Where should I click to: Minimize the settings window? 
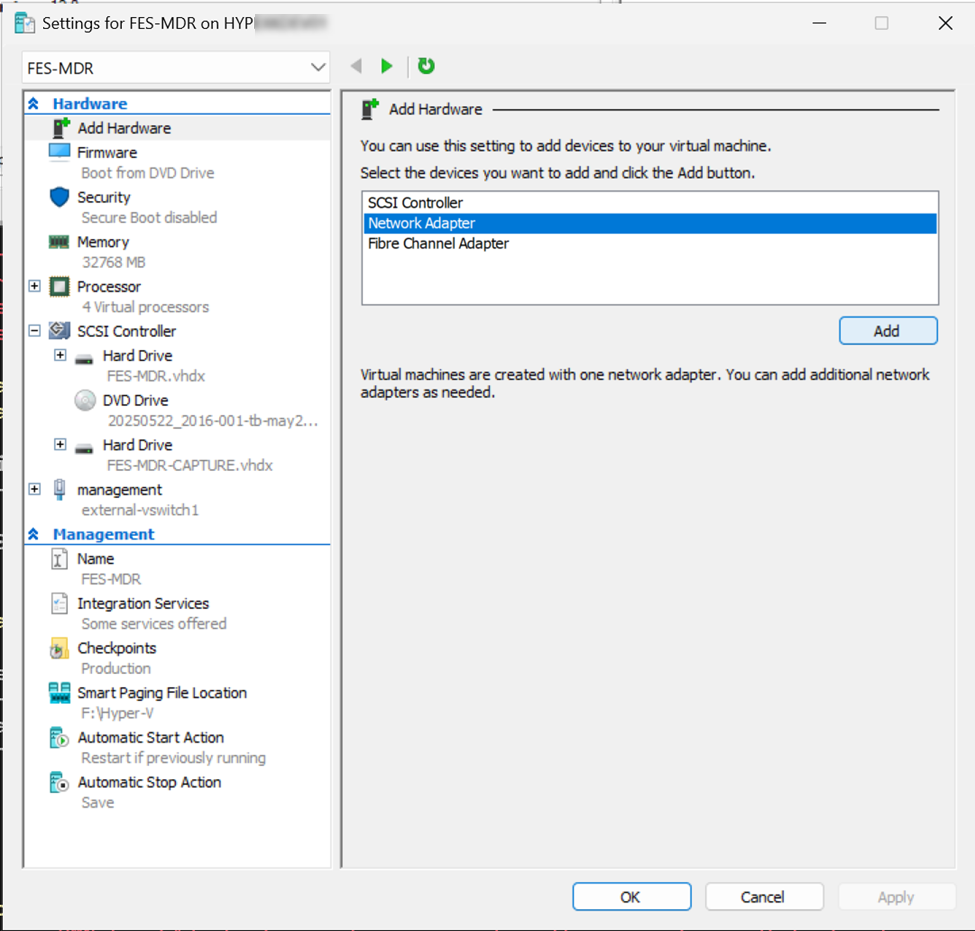pyautogui.click(x=820, y=24)
